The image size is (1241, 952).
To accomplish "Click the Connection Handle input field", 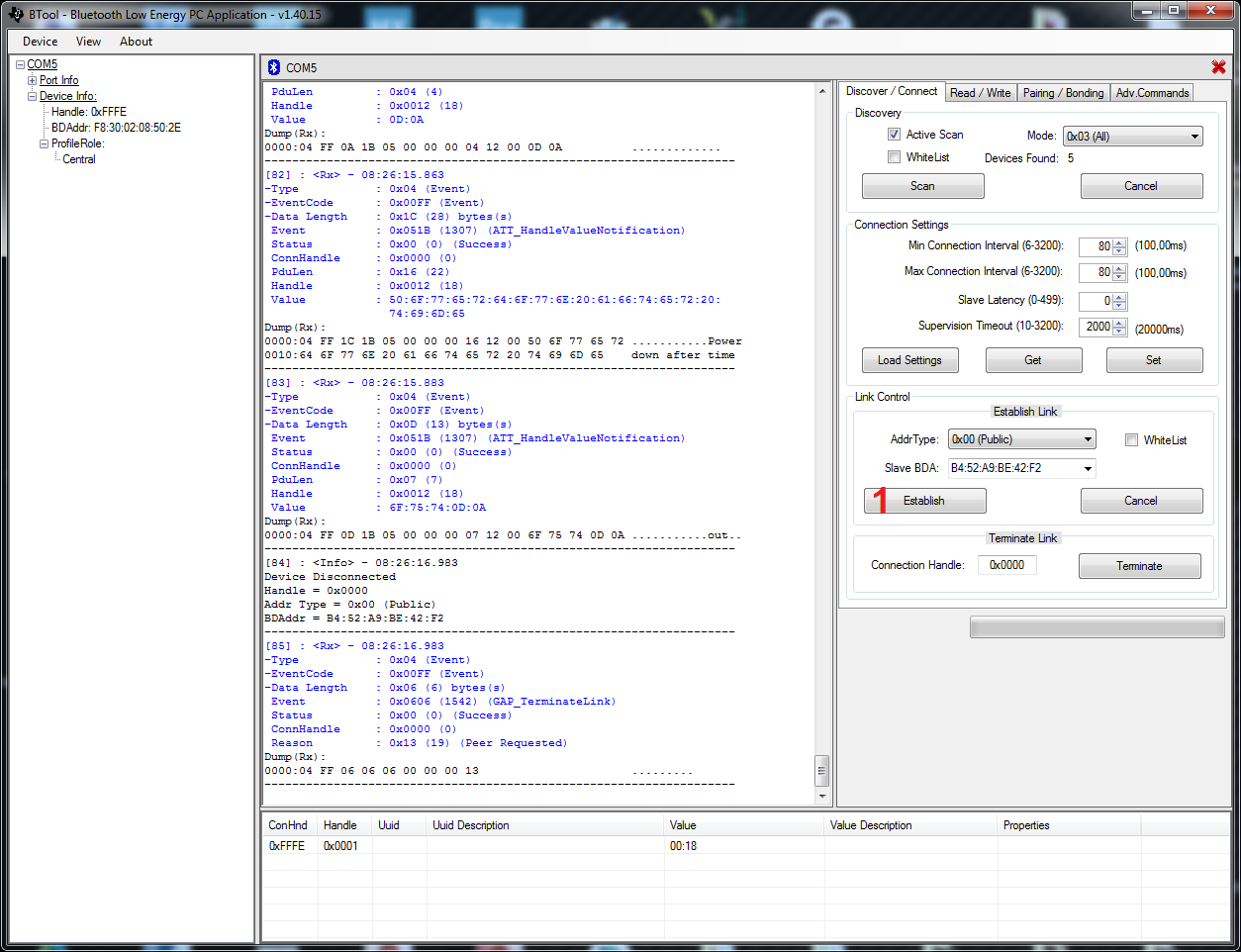I will (x=1007, y=565).
